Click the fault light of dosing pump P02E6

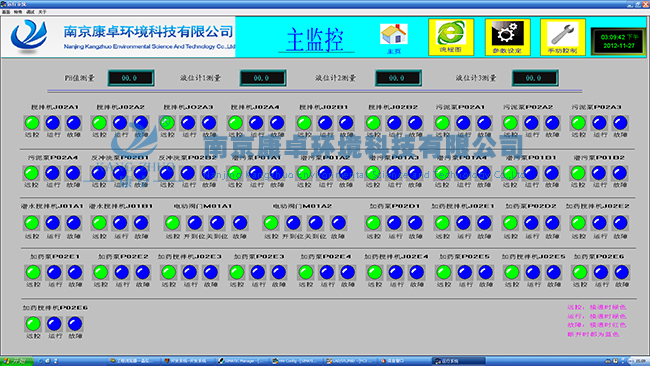coord(621,273)
